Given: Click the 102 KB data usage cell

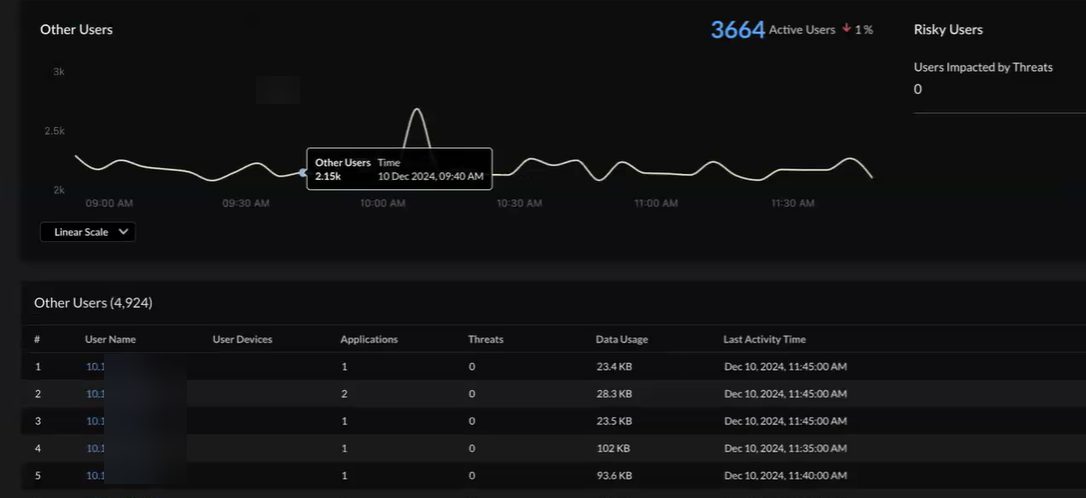Looking at the screenshot, I should tap(613, 448).
